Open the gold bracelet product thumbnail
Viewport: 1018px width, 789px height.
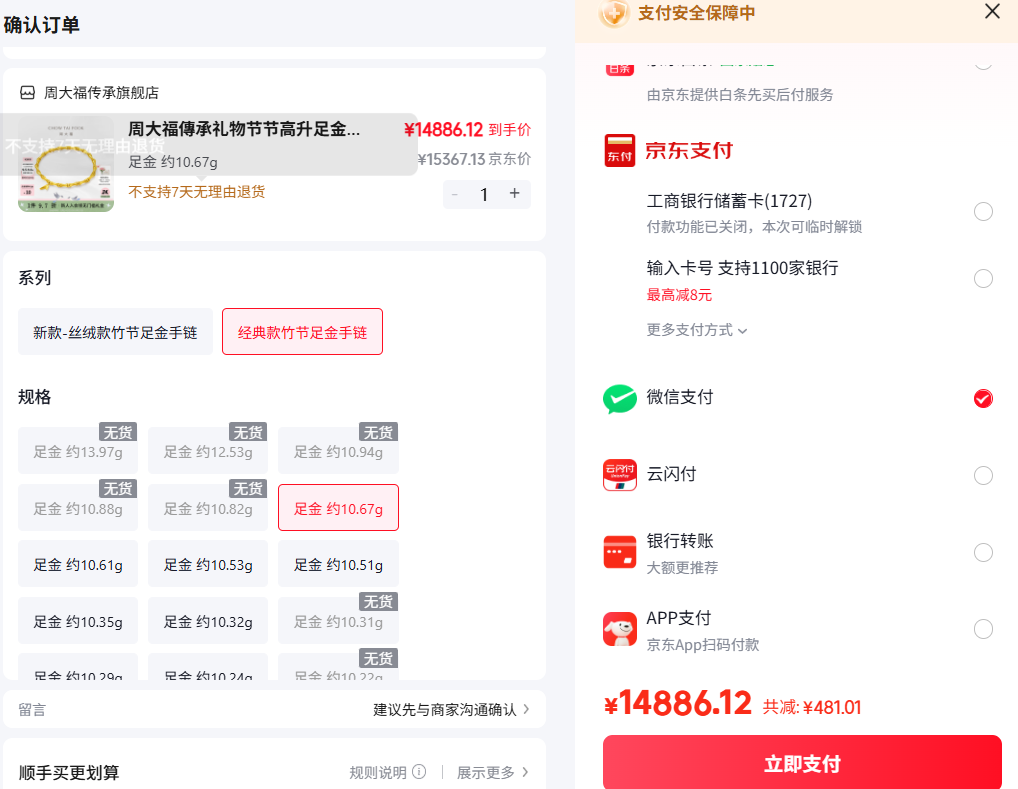coord(66,164)
